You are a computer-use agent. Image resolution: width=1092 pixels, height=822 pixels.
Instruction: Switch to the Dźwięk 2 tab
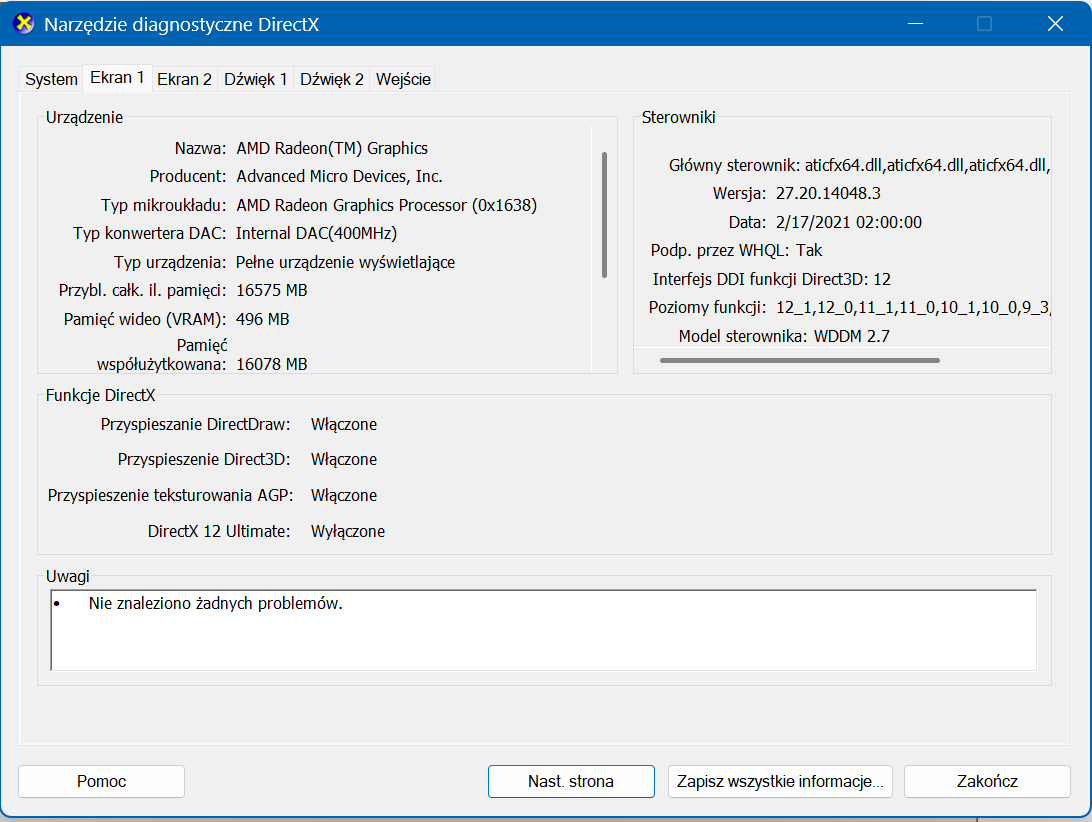coord(332,79)
